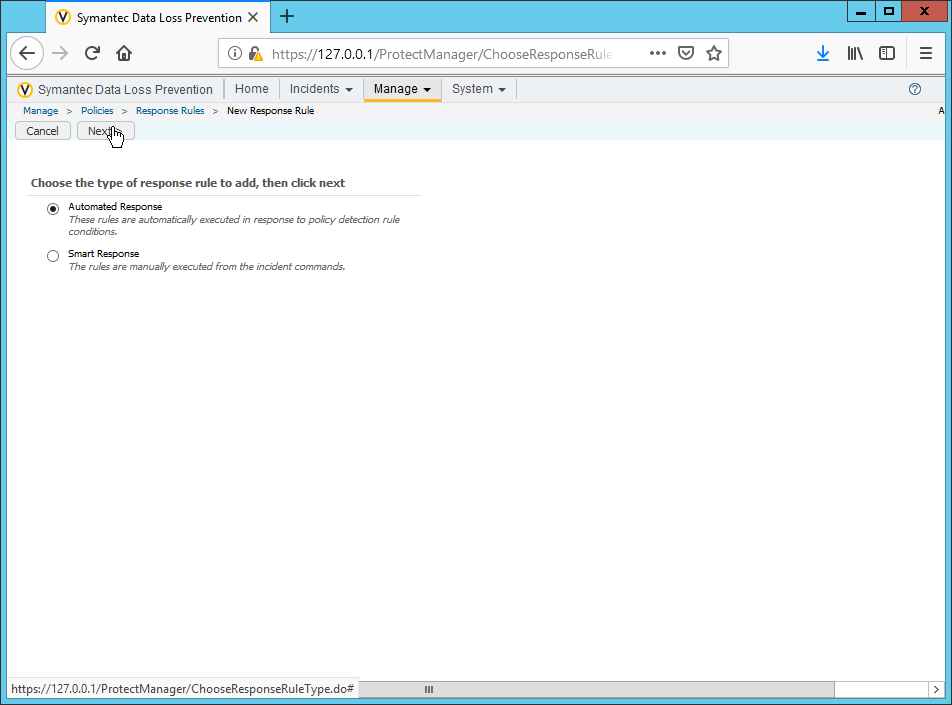Maximize the Firefox window

[x=889, y=12]
